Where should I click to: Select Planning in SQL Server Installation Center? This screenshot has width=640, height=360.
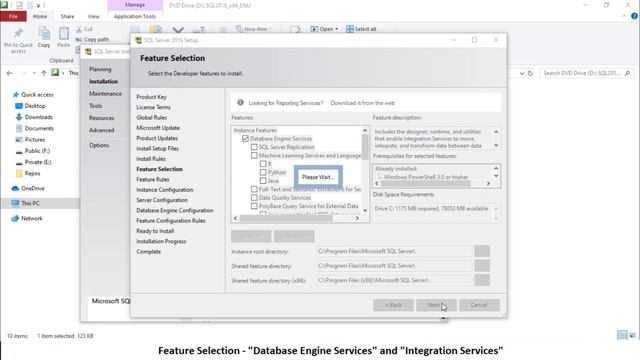point(100,69)
